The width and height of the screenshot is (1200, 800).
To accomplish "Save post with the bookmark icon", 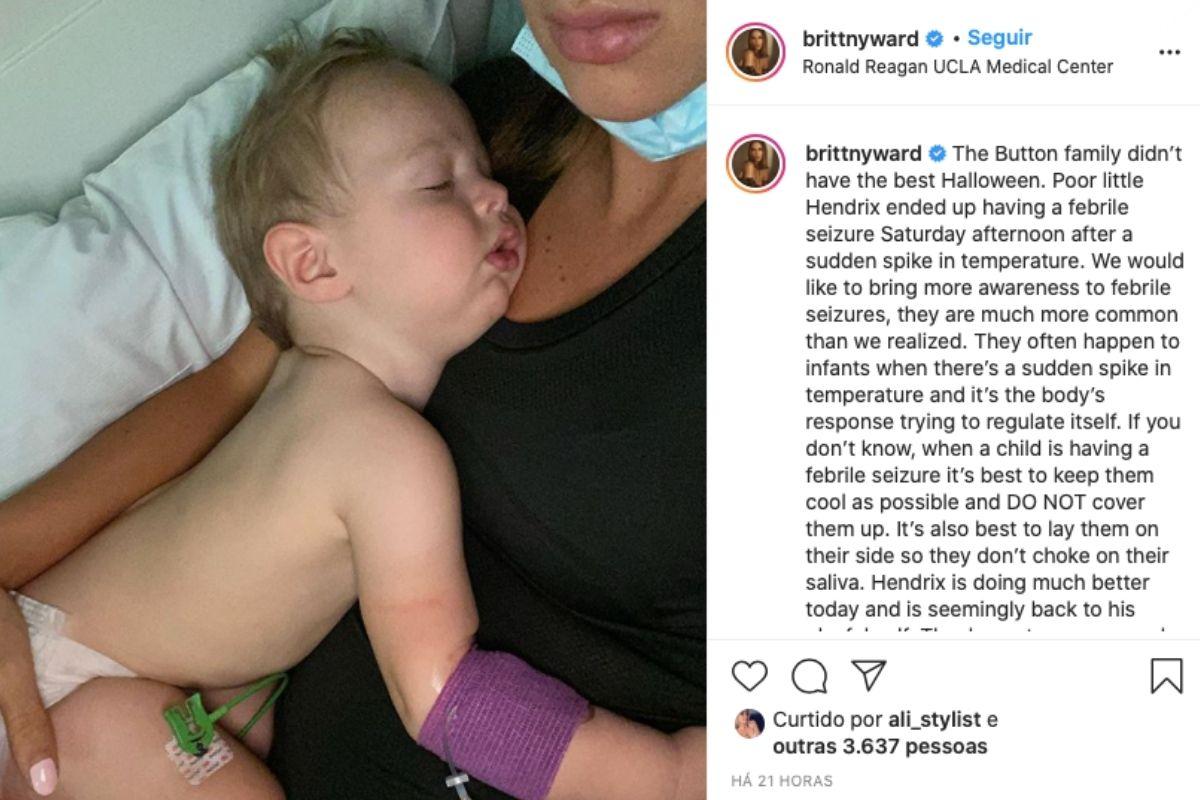I will tap(1166, 676).
